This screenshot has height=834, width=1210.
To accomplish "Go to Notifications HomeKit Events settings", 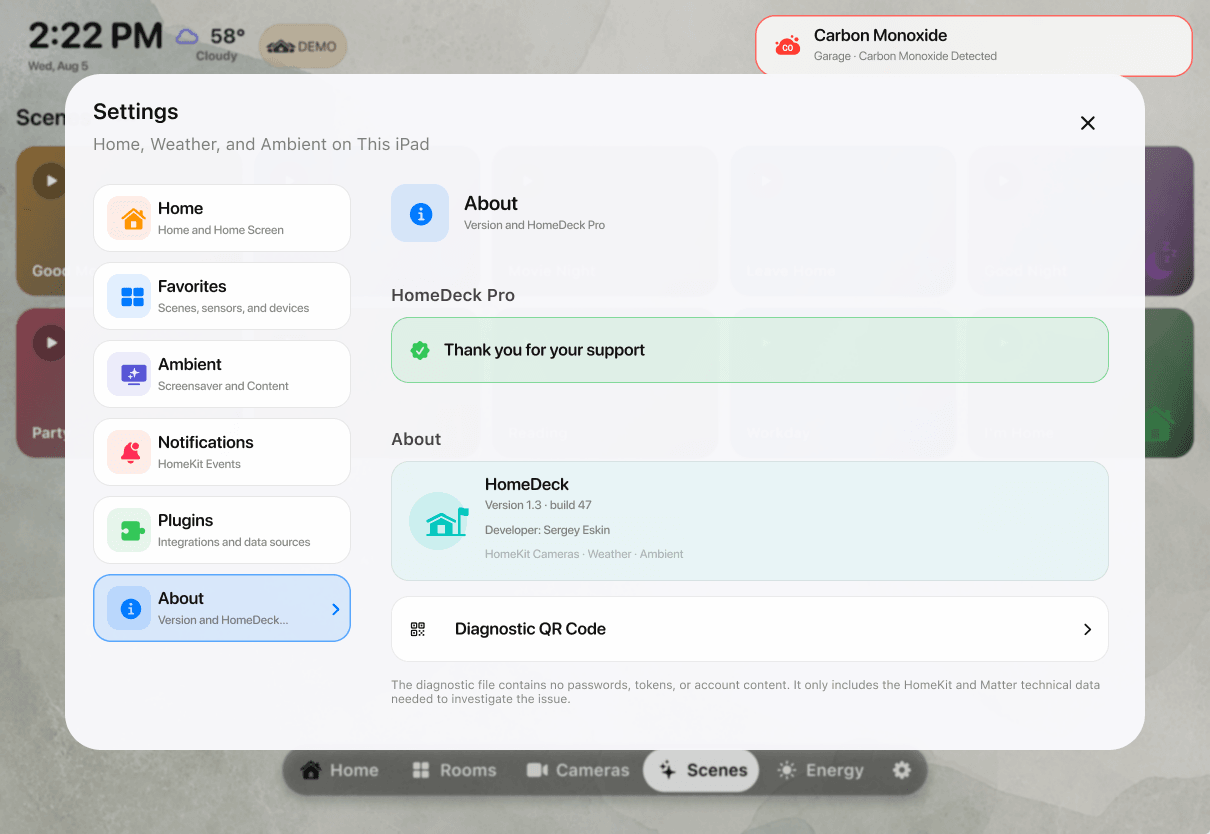I will tap(222, 452).
